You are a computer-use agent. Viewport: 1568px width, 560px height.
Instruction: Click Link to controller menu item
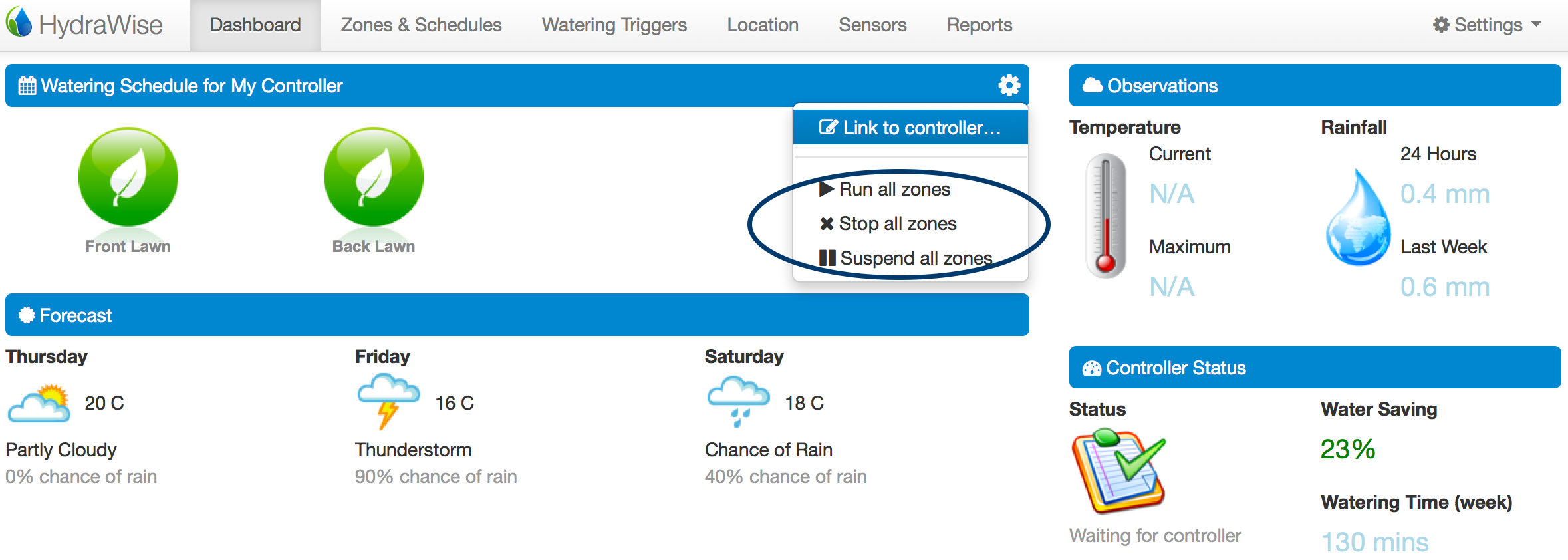click(910, 128)
